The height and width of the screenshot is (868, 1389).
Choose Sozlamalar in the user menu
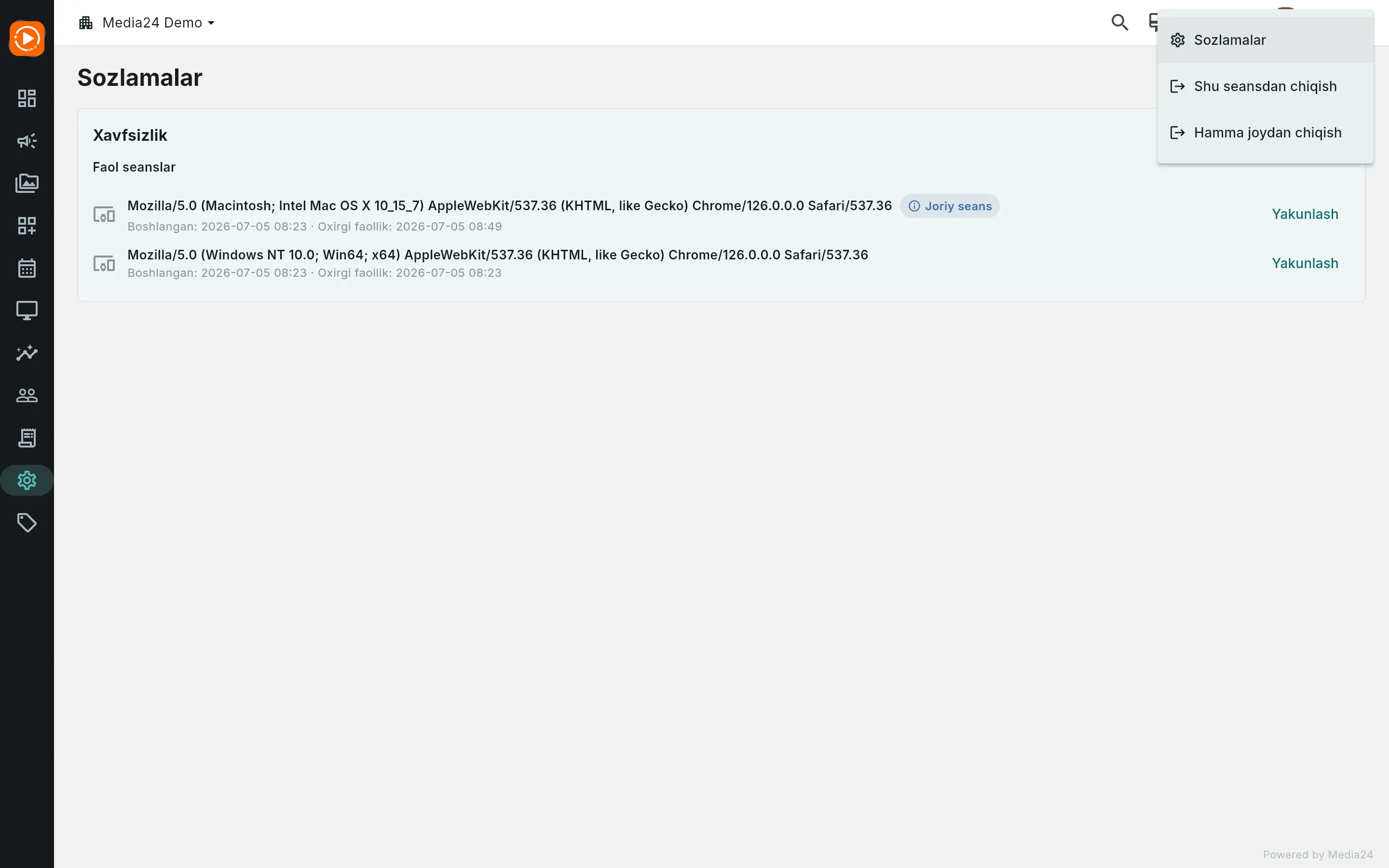[x=1265, y=40]
